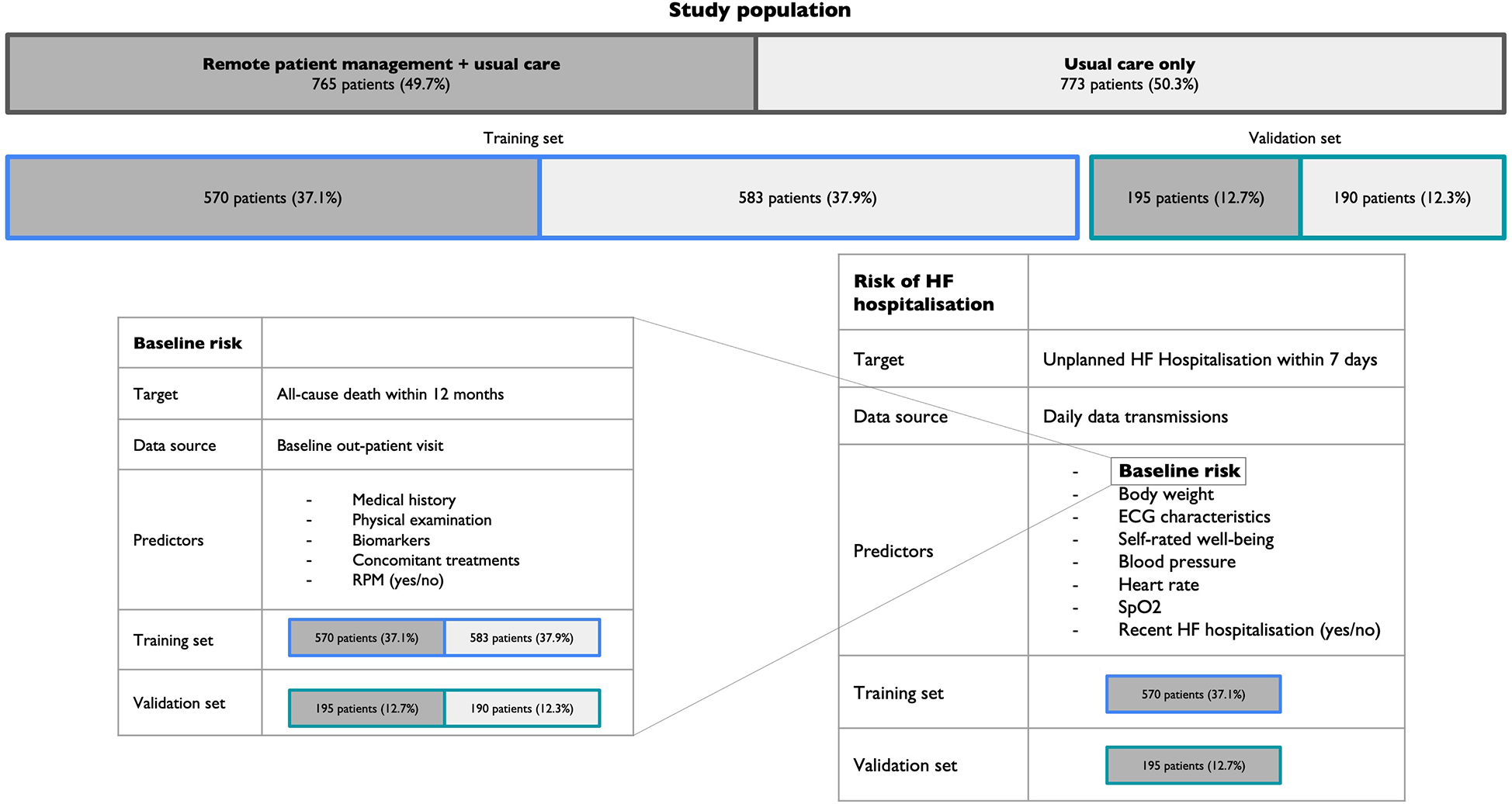Select Unplanned HF Hospitalisation within 7 days

[1209, 359]
